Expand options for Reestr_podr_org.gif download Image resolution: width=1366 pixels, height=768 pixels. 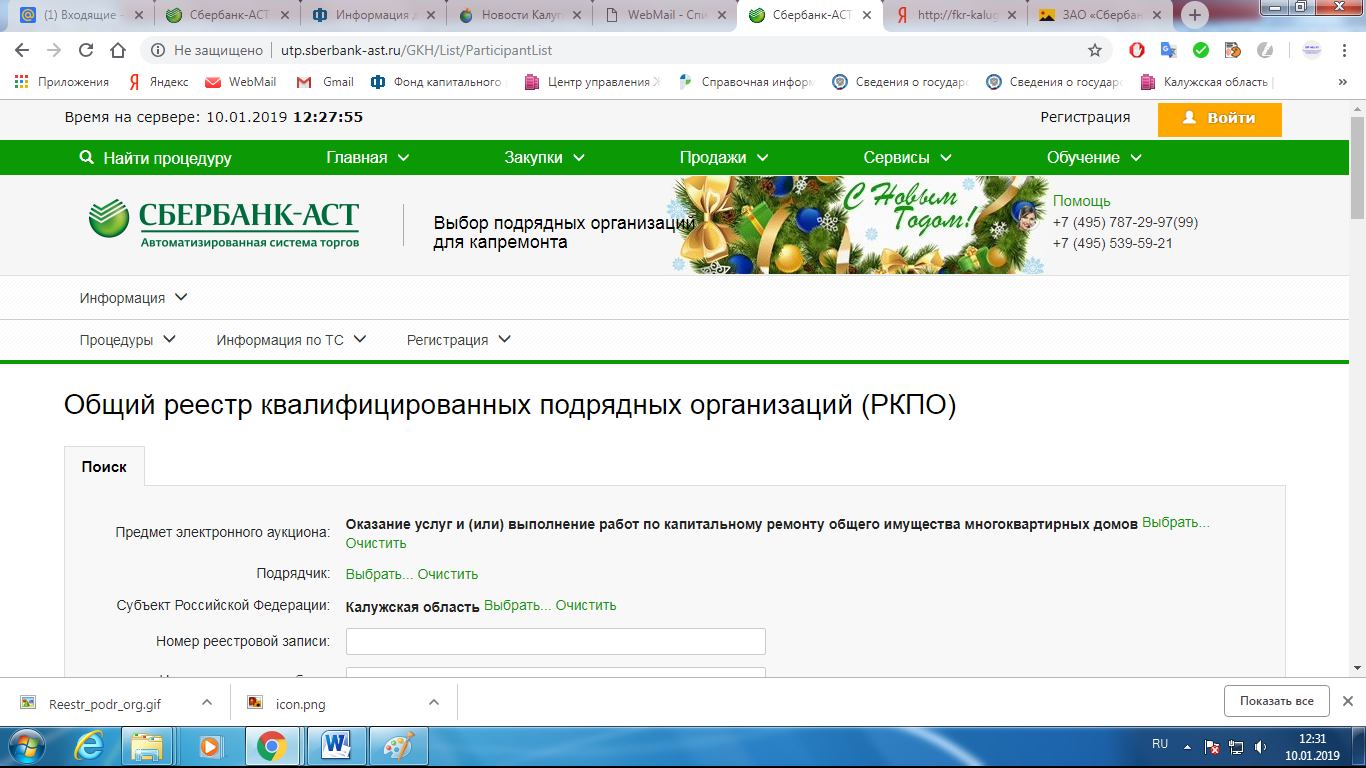(207, 703)
